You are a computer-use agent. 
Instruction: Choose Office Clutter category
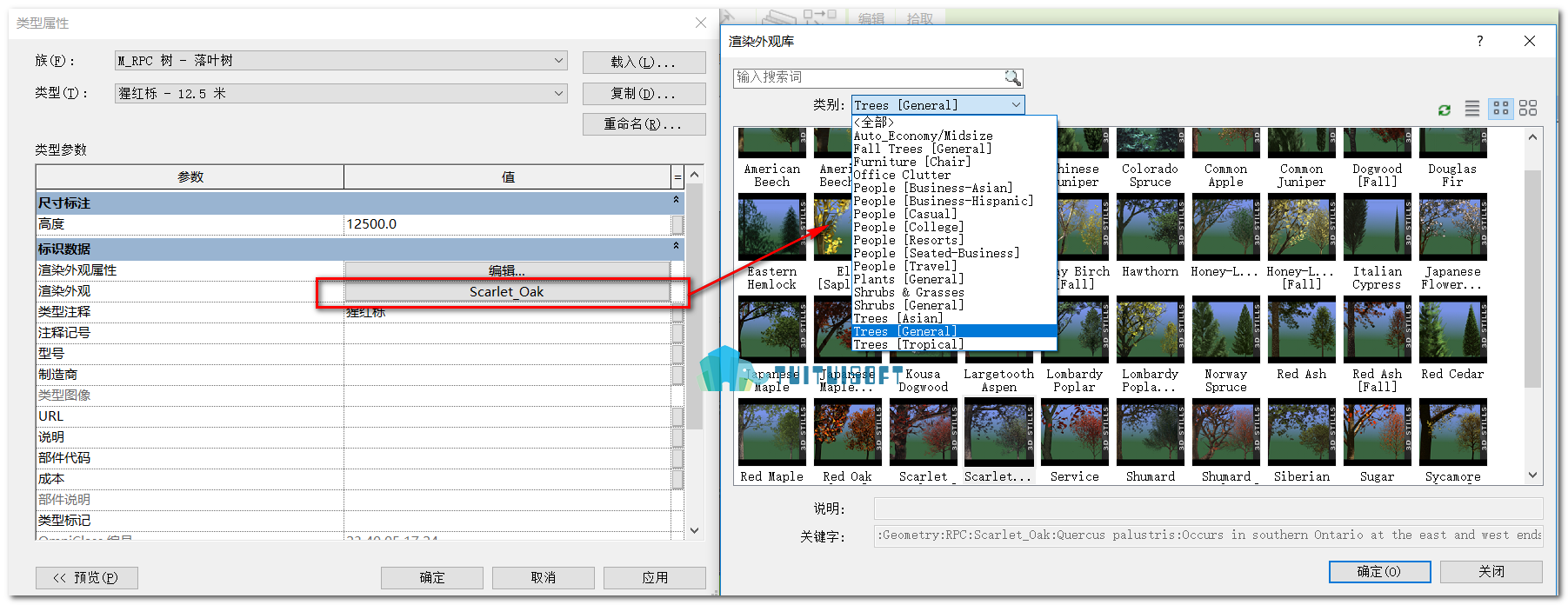[x=954, y=175]
